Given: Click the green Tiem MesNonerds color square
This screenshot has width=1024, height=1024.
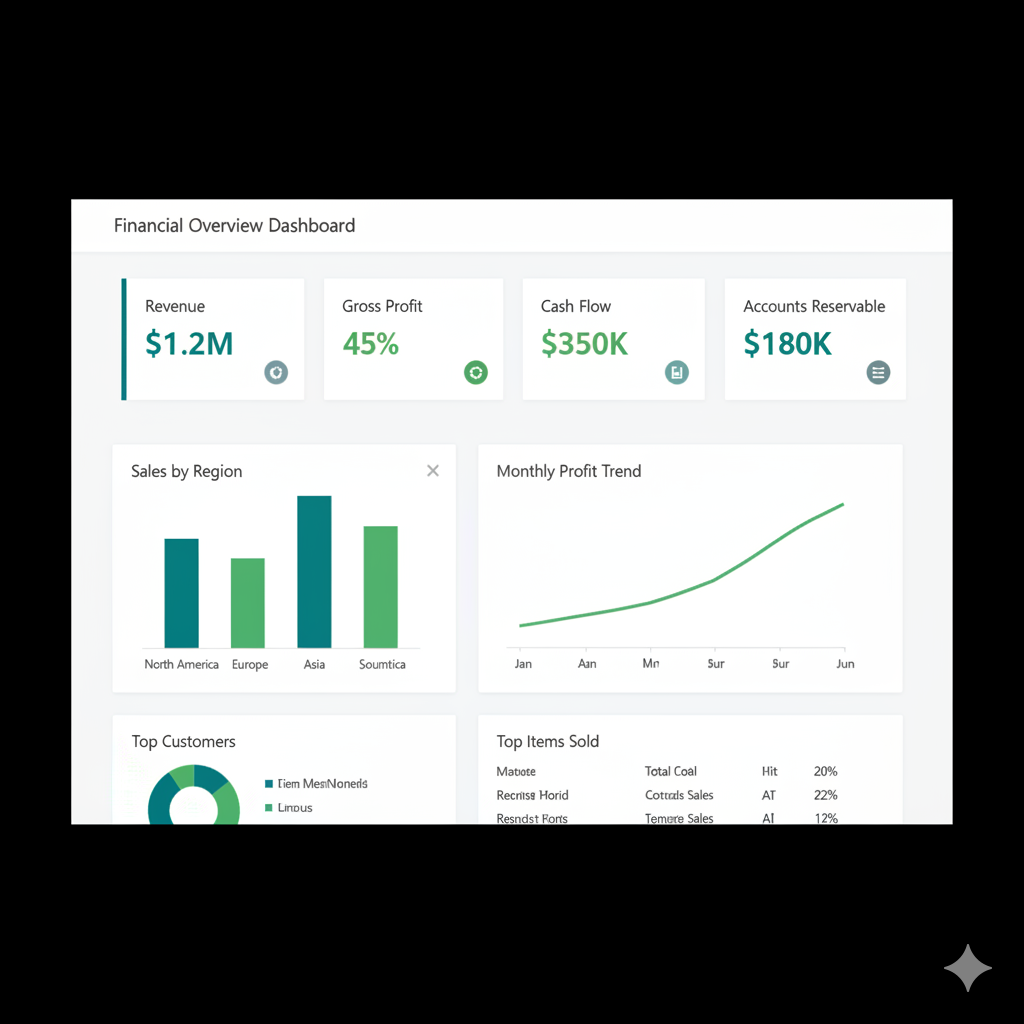Looking at the screenshot, I should pyautogui.click(x=267, y=784).
